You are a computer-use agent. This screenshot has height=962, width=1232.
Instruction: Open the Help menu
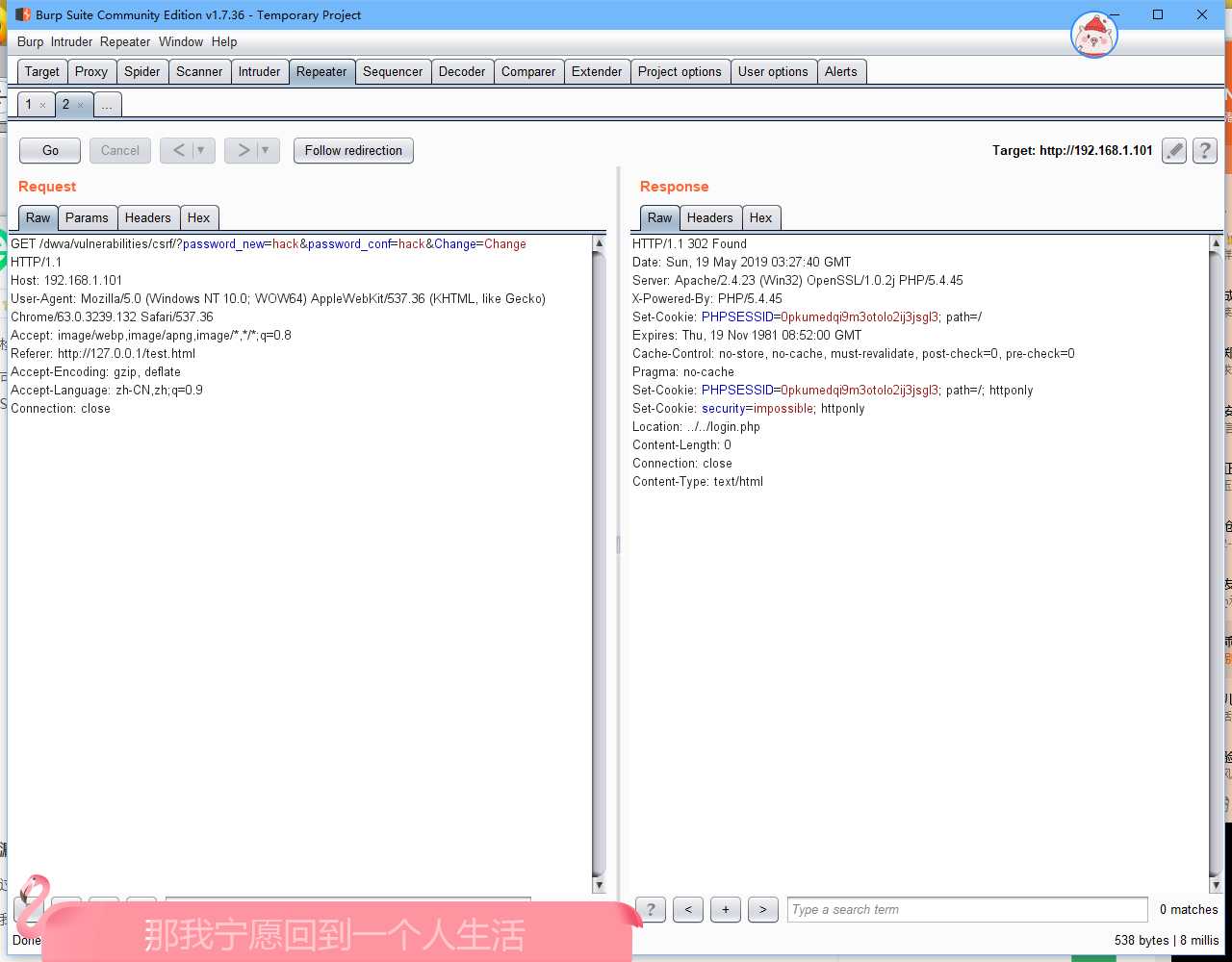coord(224,41)
